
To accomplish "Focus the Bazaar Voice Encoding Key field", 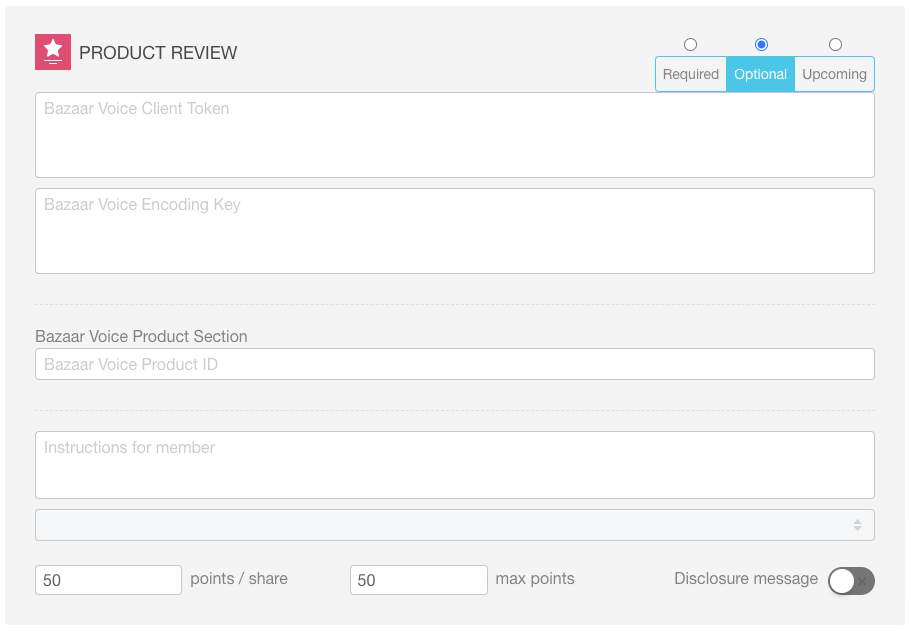I will 455,231.
